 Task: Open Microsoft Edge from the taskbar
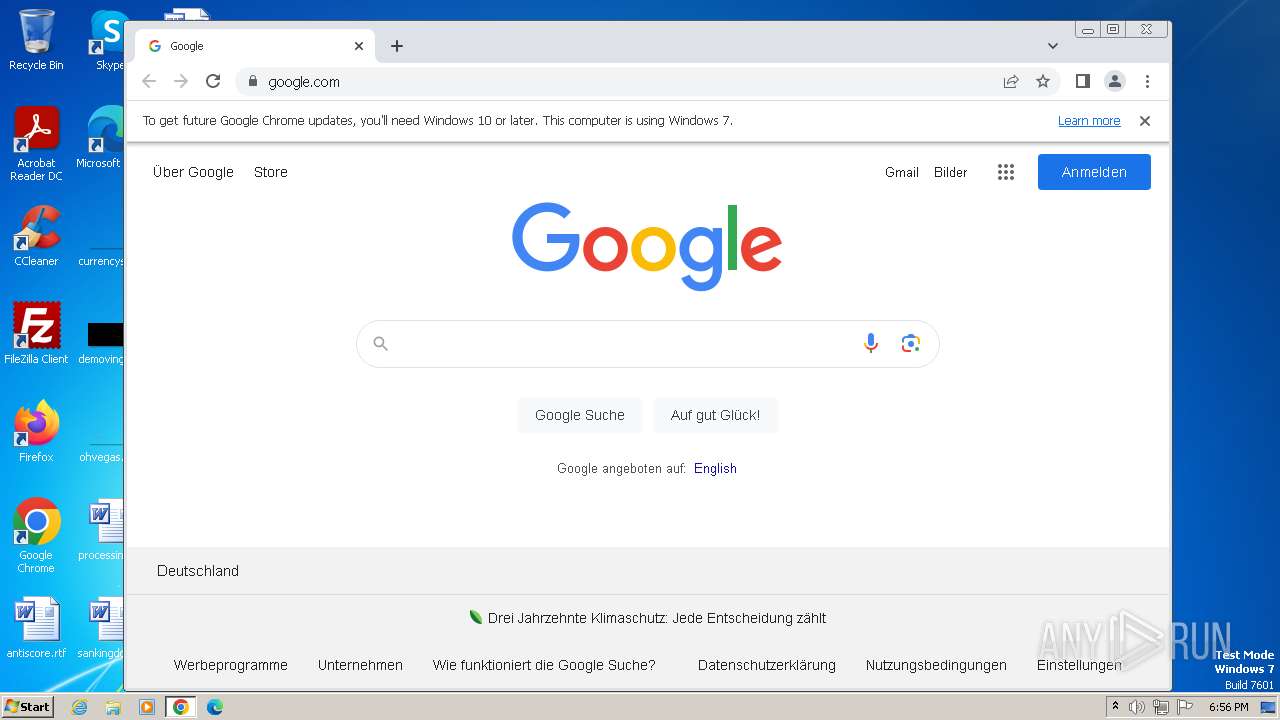coord(214,707)
